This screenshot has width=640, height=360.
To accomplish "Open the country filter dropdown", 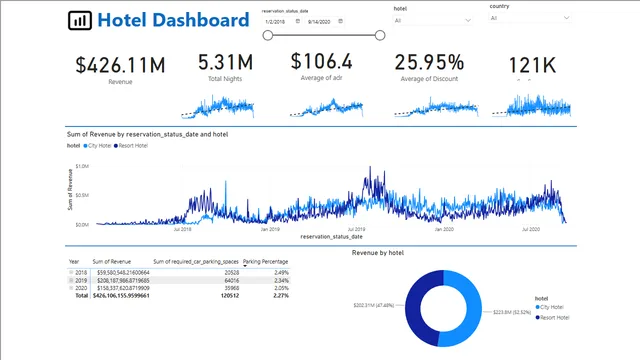I will 529,18.
